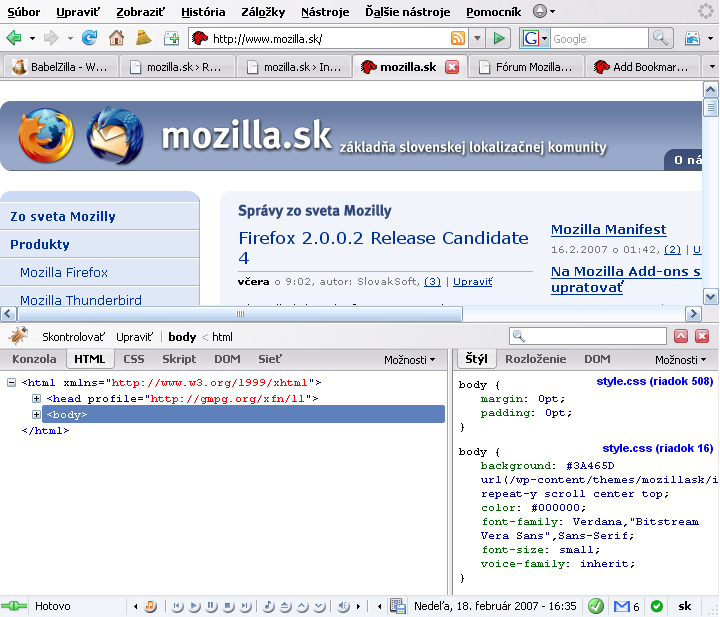
Task: Open the style.css (riadok 508) source link
Action: point(654,381)
